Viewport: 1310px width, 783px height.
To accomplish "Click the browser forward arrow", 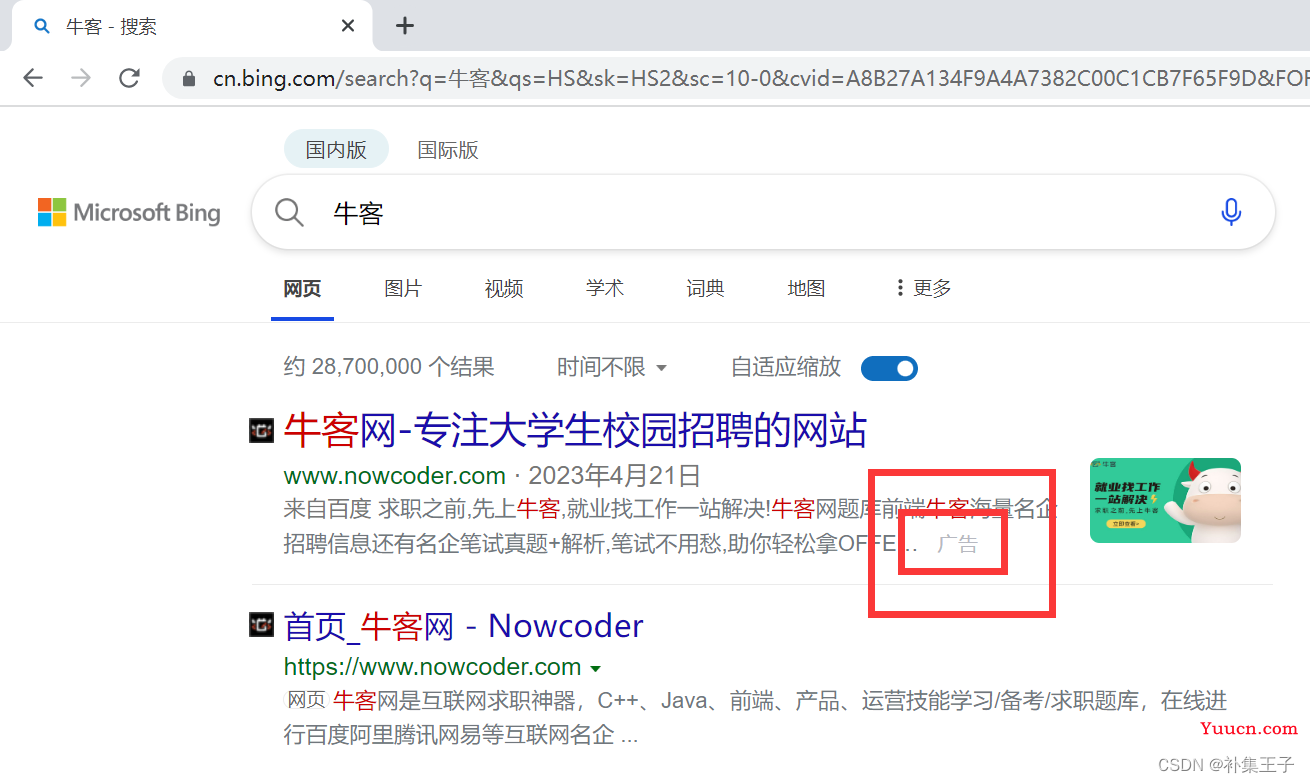I will pyautogui.click(x=81, y=78).
